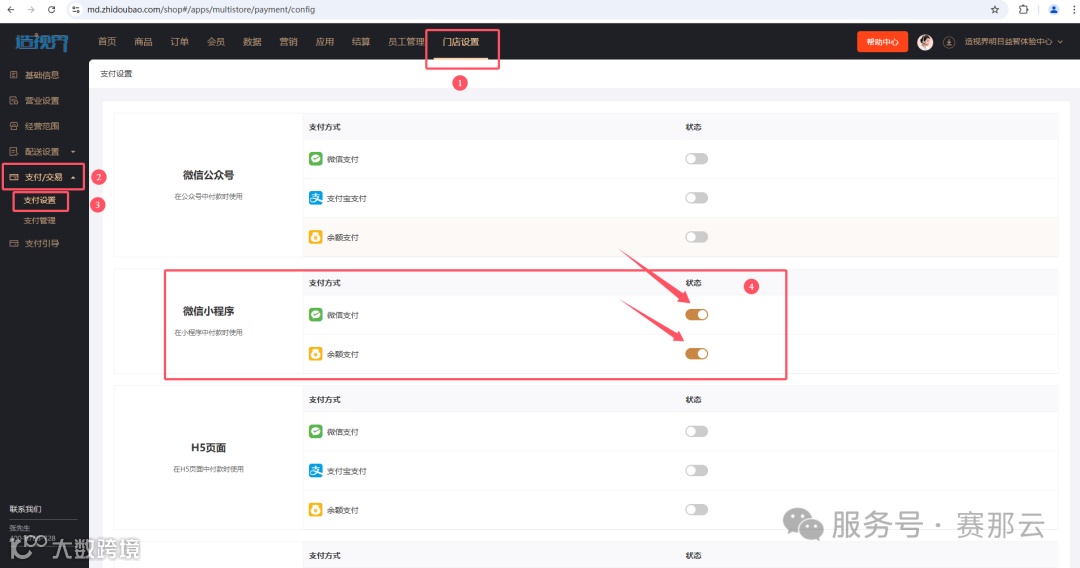
Task: Open 经营范围 in the sidebar
Action: [x=42, y=126]
